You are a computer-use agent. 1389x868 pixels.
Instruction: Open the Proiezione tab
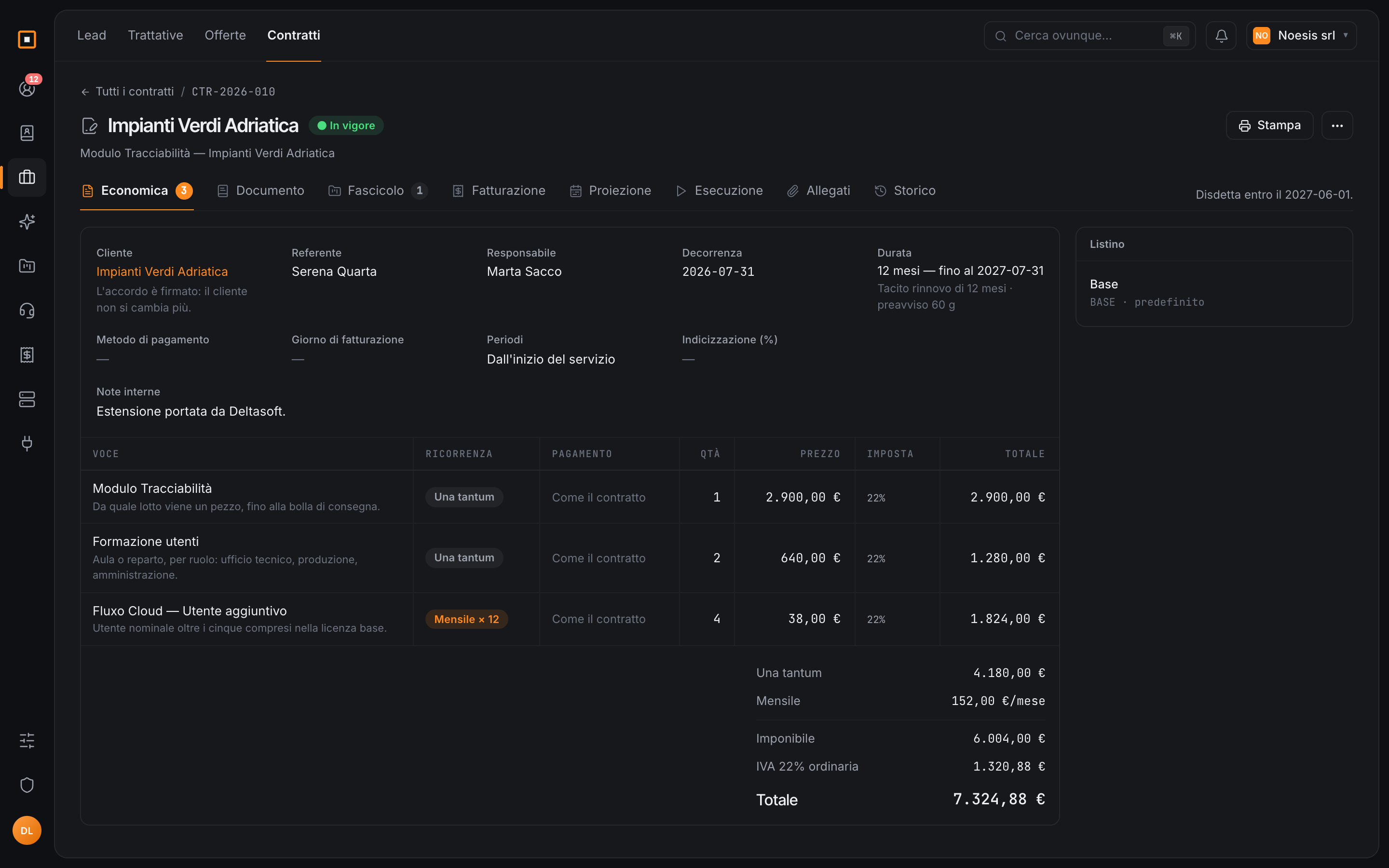pos(610,190)
